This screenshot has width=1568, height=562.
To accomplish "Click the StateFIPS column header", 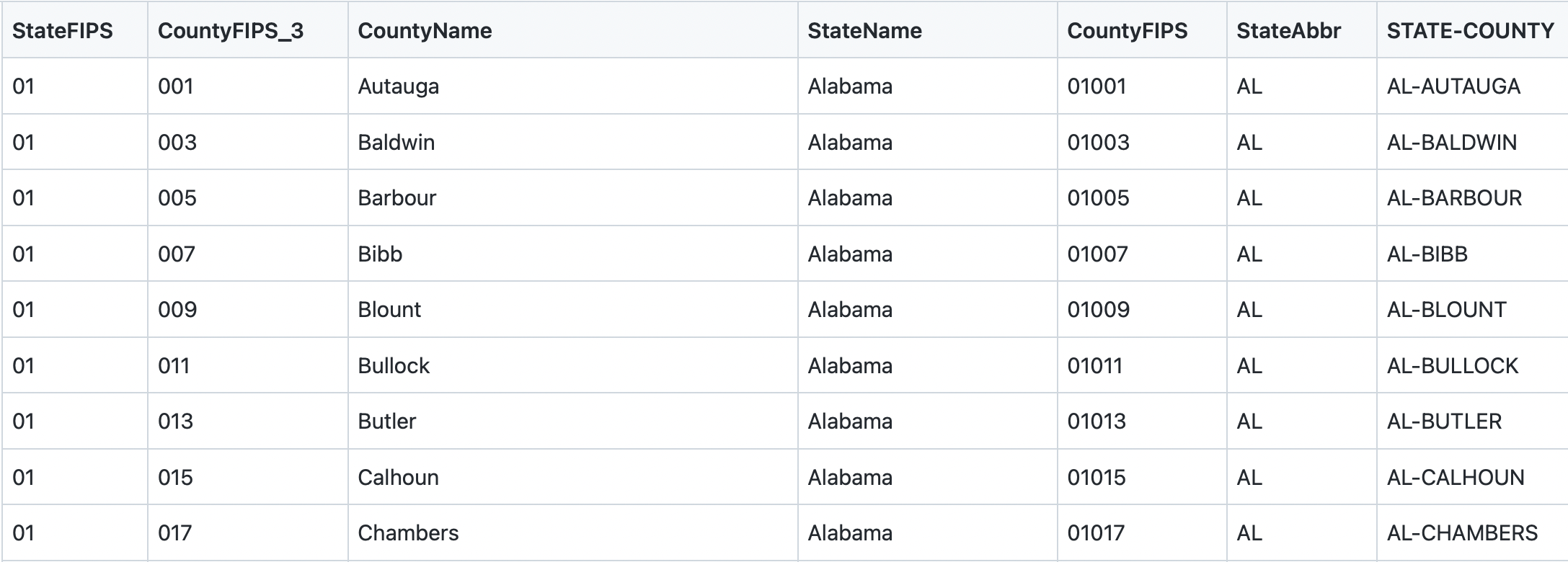I will pyautogui.click(x=63, y=31).
